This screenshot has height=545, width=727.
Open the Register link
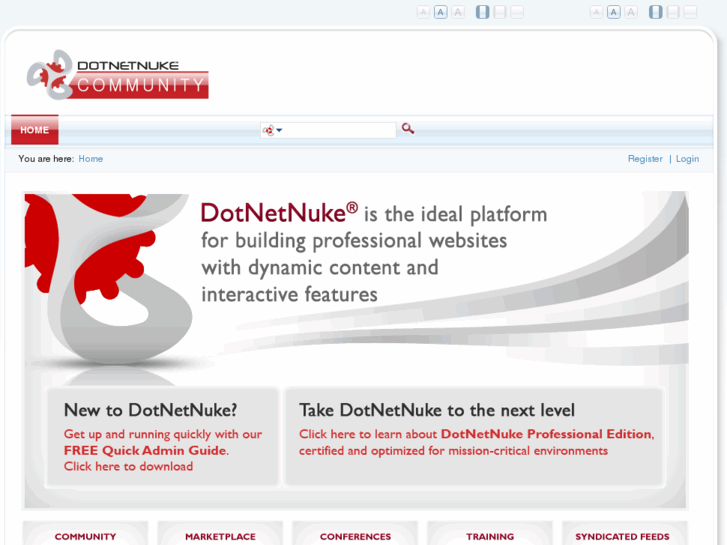[x=645, y=159]
